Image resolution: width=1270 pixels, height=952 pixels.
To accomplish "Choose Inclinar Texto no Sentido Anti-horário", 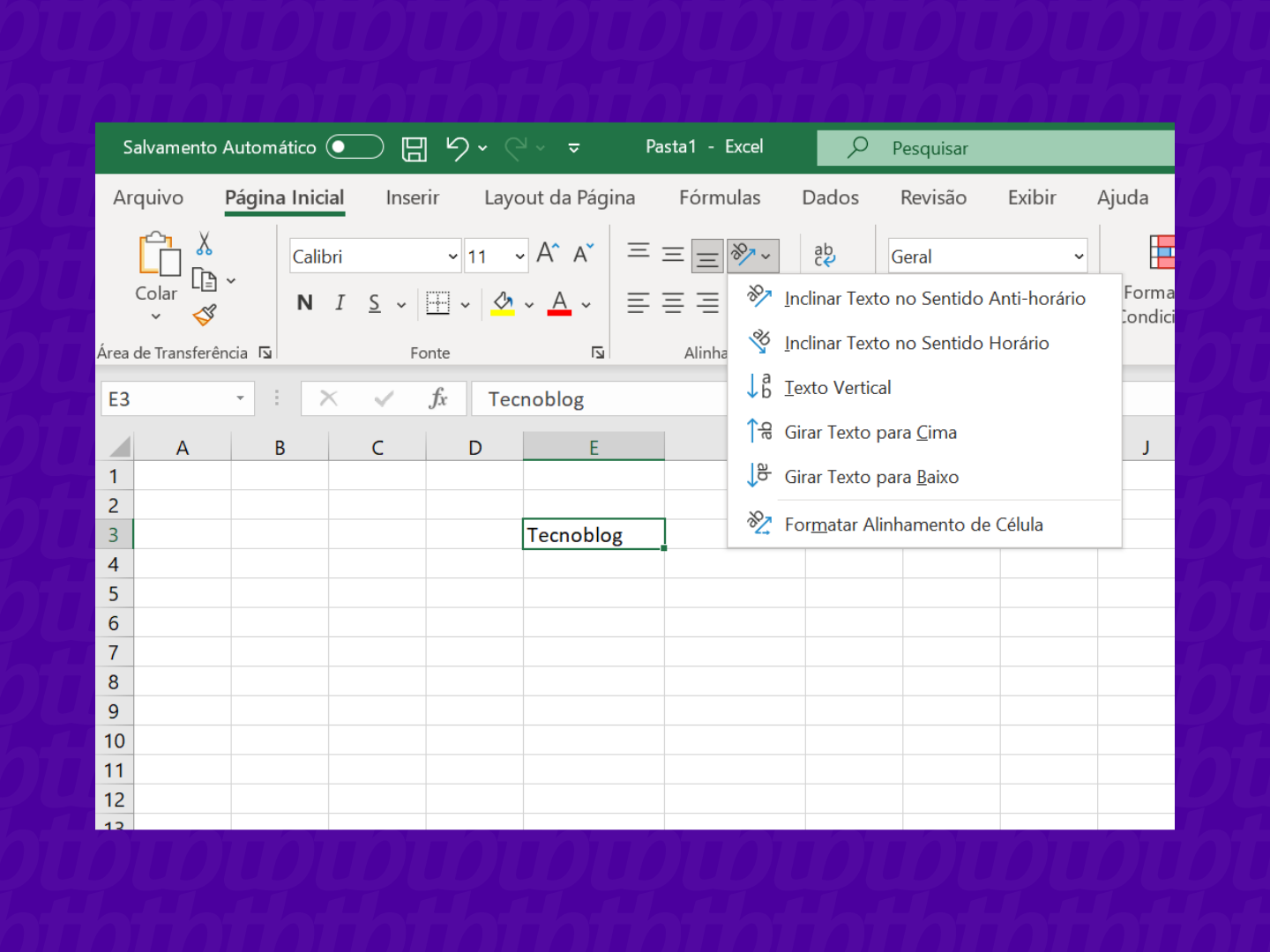I will click(924, 298).
